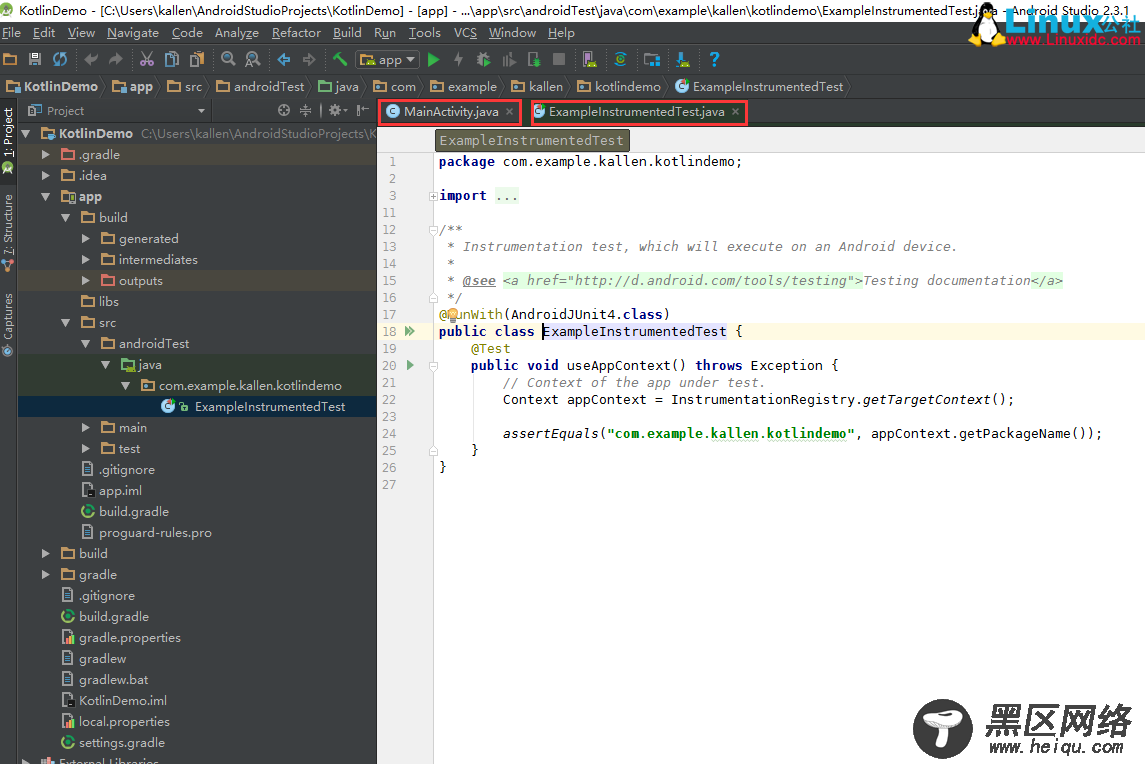
Task: Open the app run configuration dropdown
Action: [x=387, y=59]
